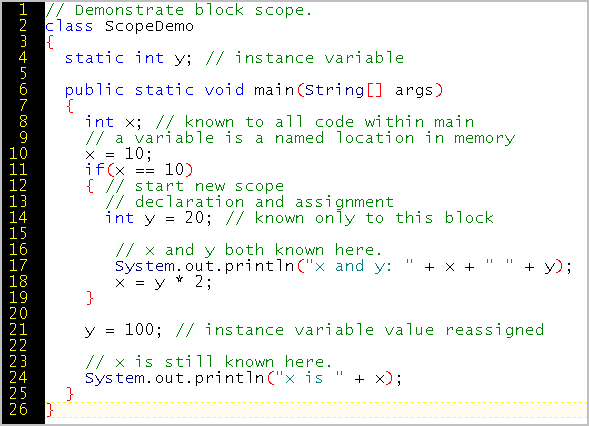
Task: Click the x = y * 2 statement
Action: coord(163,282)
